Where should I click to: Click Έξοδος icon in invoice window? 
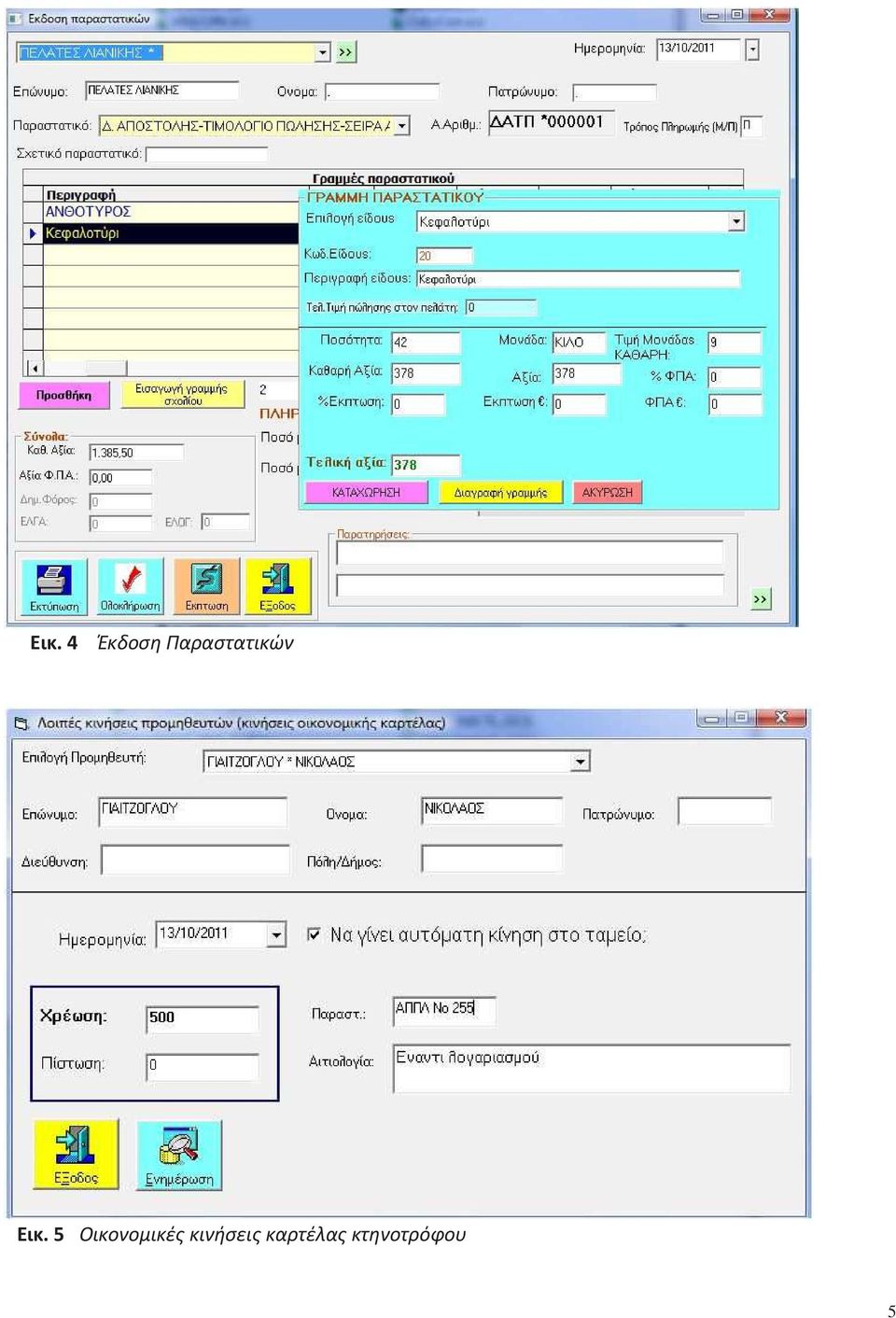277,586
